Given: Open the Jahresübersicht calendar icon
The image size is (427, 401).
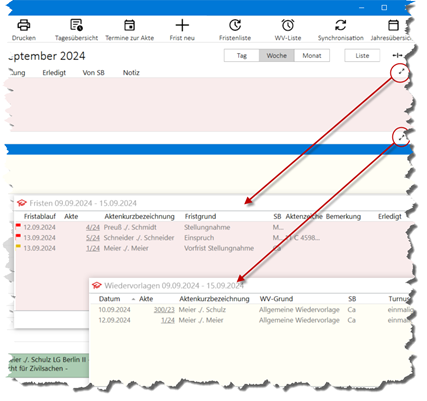Looking at the screenshot, I should (x=393, y=25).
